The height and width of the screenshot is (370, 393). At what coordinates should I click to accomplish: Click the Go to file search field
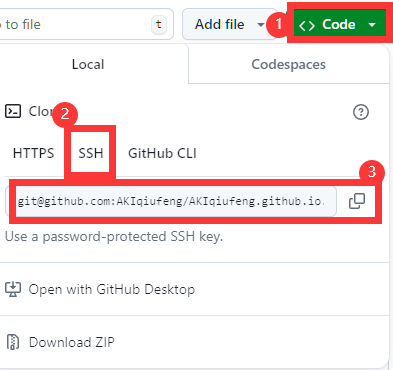pos(86,24)
